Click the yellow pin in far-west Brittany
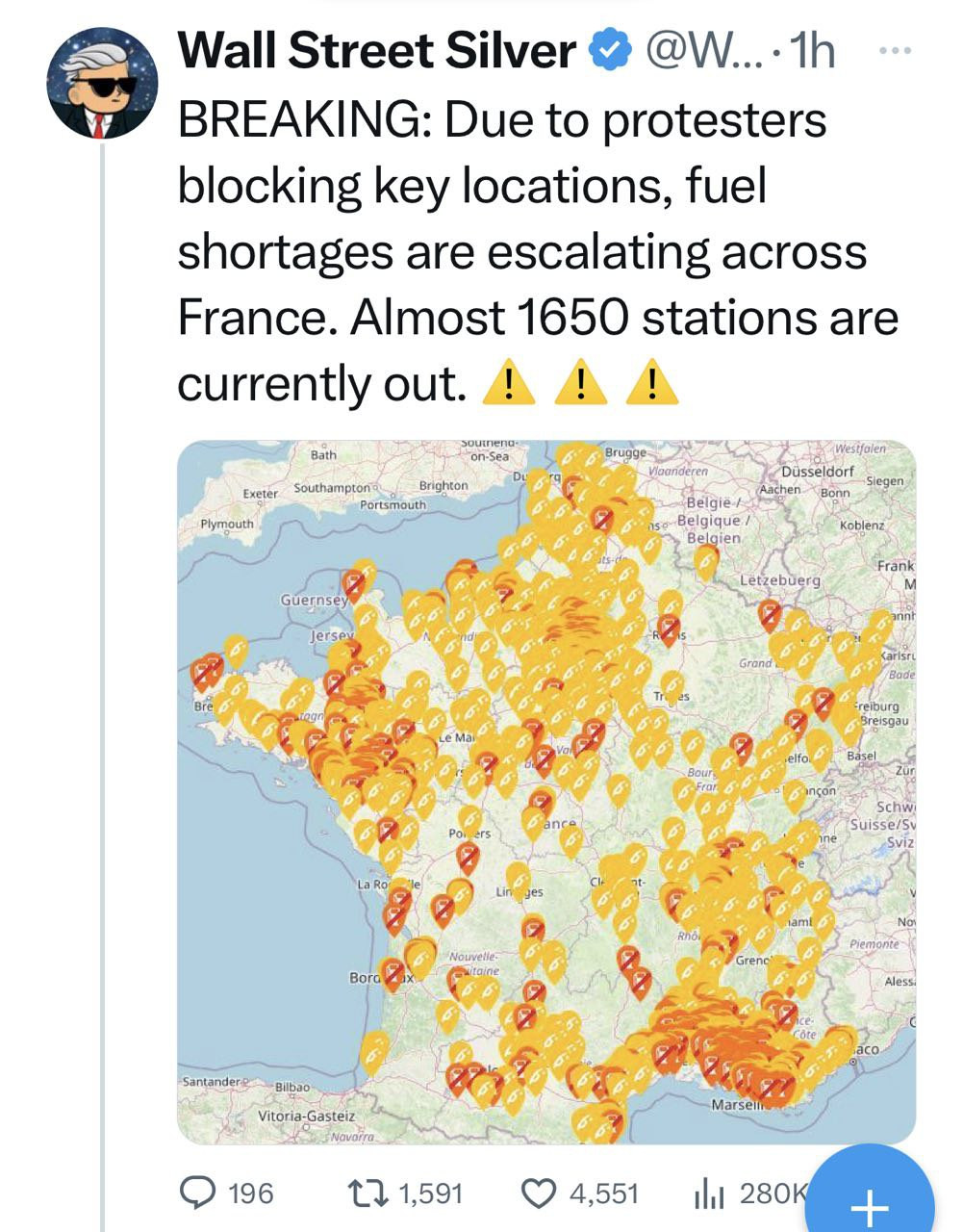The width and height of the screenshot is (963, 1232). coord(235,651)
